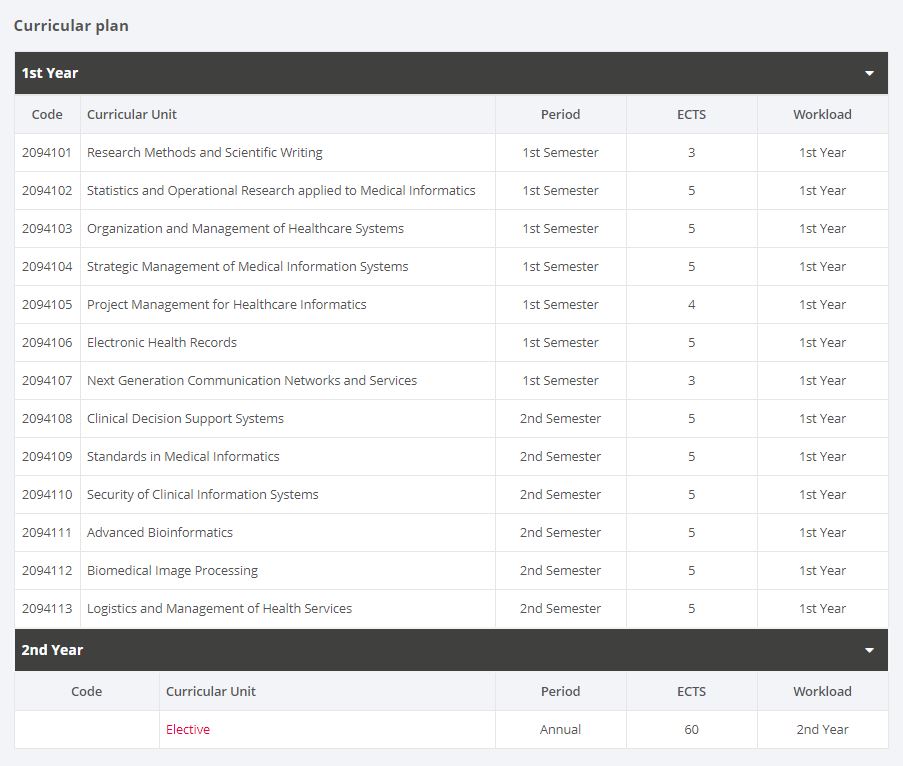Click 1st Semester in Organization and Management row
Image resolution: width=903 pixels, height=766 pixels.
point(560,229)
